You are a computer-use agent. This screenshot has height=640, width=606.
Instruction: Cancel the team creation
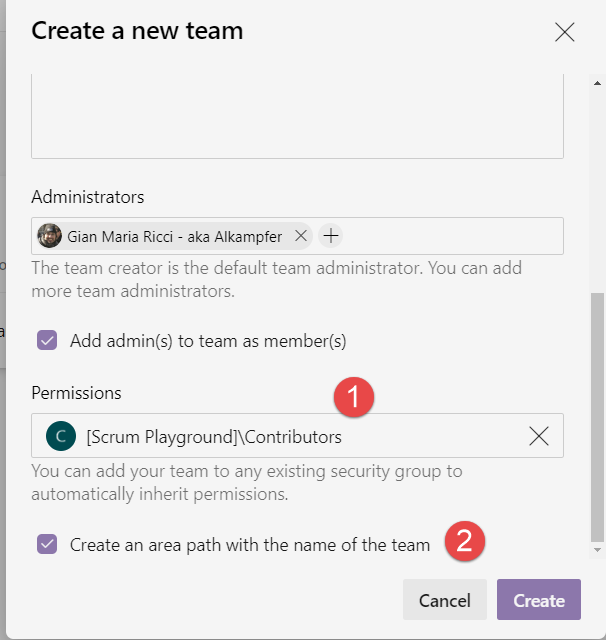pyautogui.click(x=444, y=600)
